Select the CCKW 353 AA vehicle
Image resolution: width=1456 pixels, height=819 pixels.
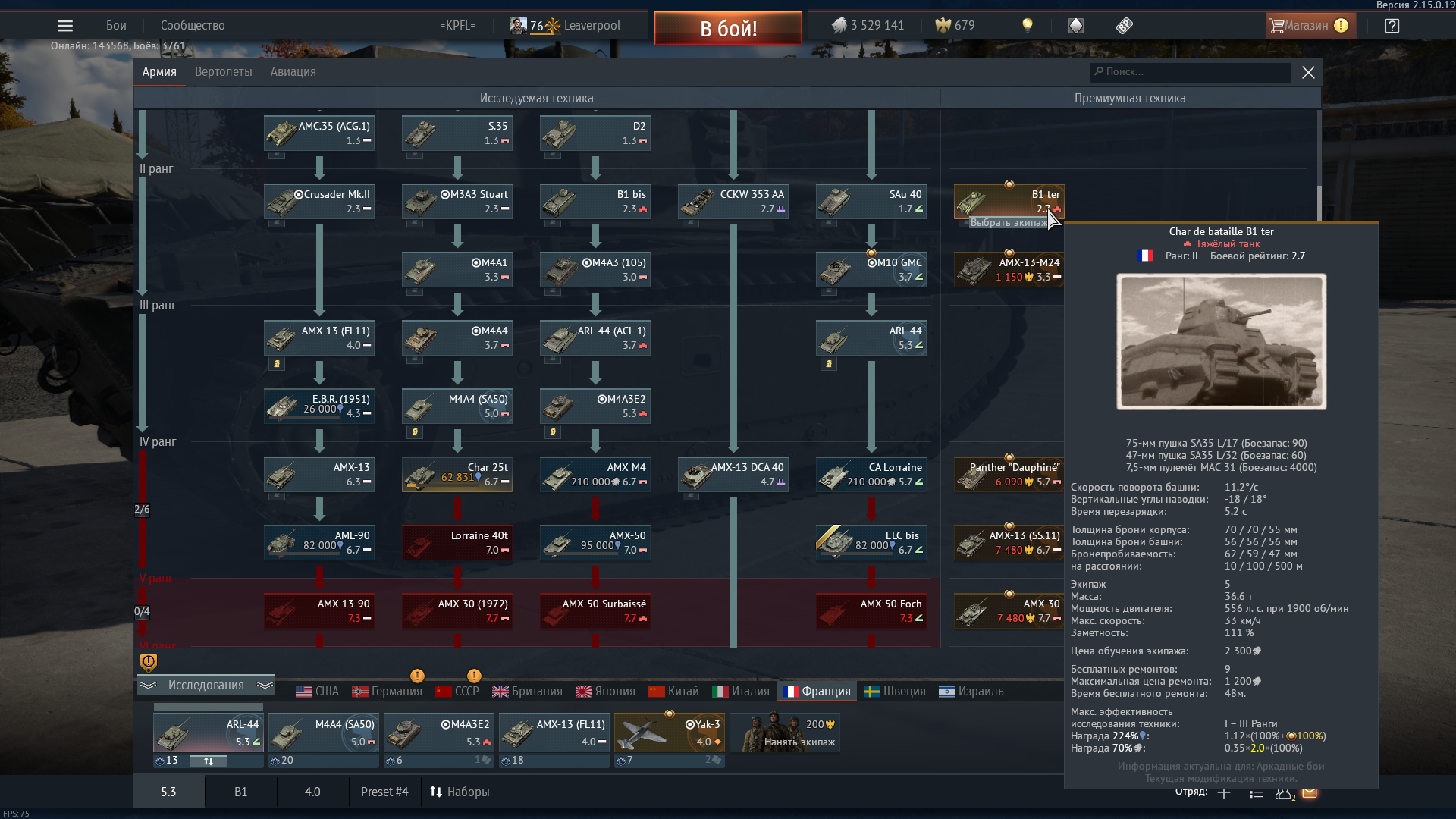pos(733,201)
